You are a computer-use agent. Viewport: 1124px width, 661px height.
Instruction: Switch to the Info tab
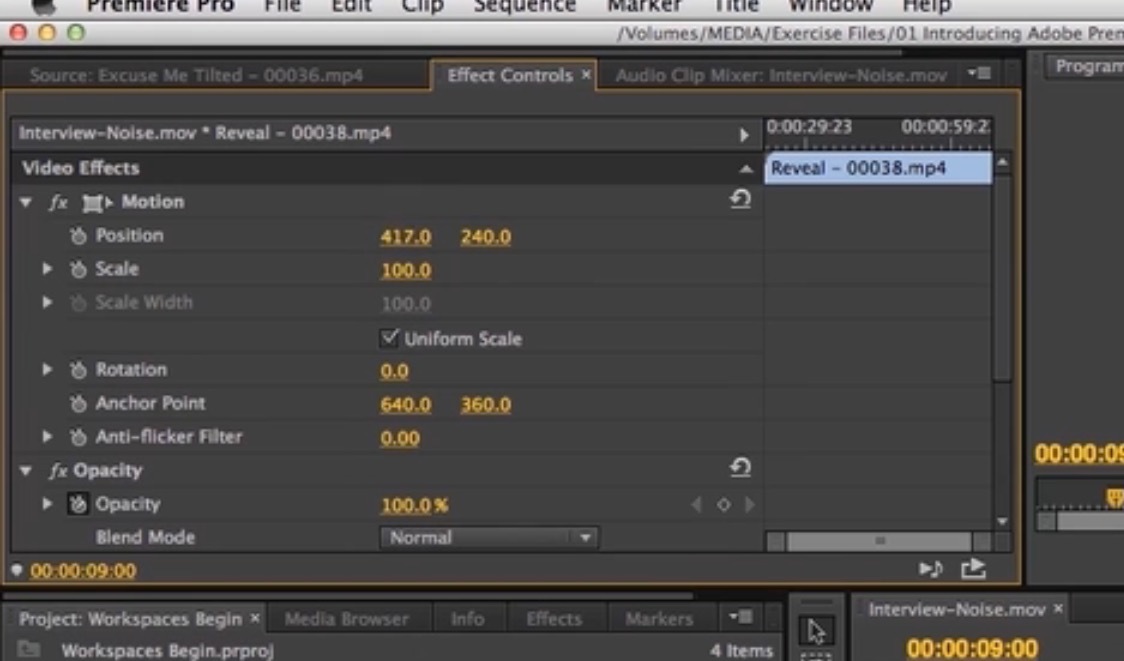[x=467, y=619]
